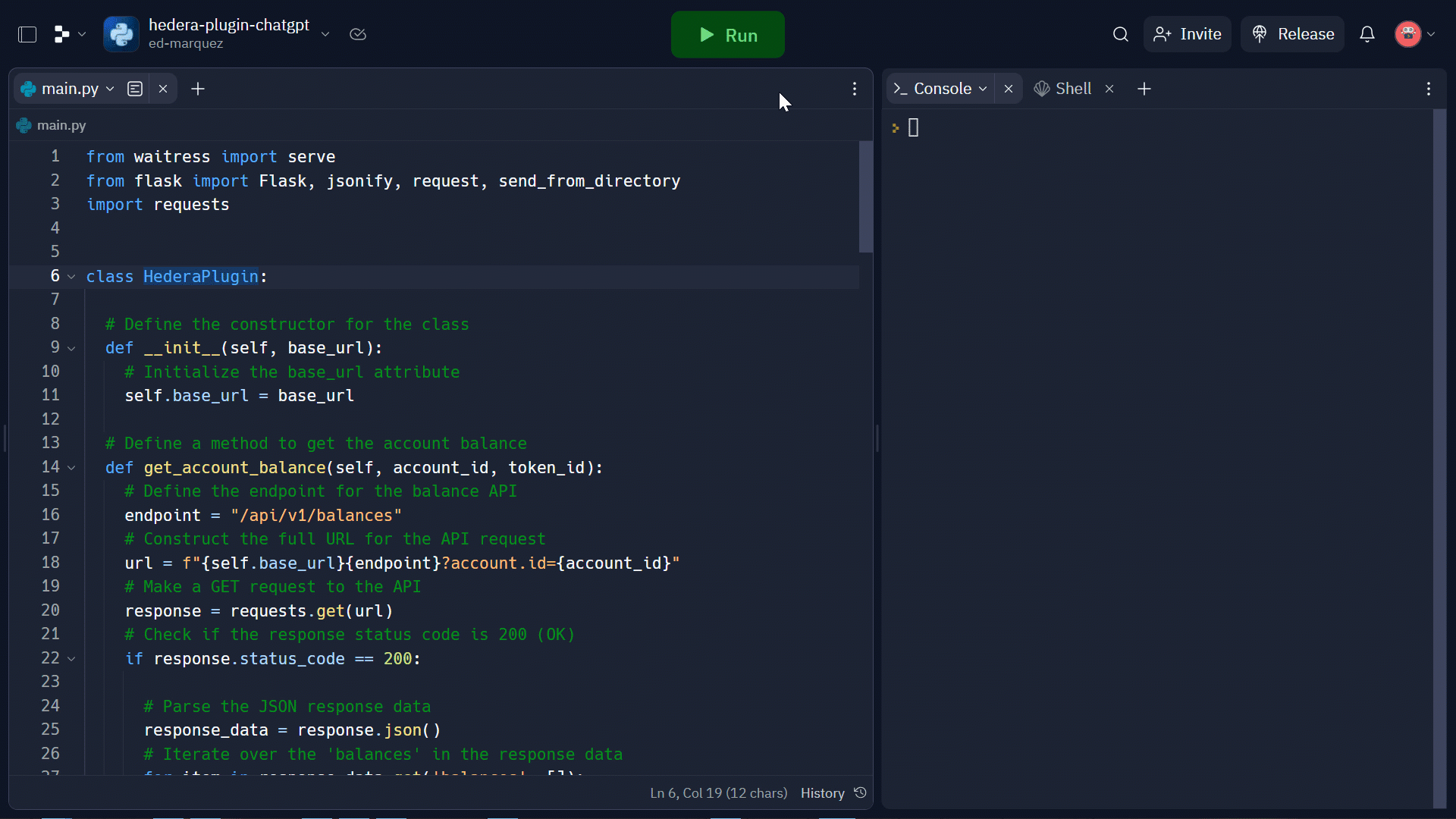1456x819 pixels.
Task: Open the search magnifier icon
Action: pyautogui.click(x=1120, y=35)
